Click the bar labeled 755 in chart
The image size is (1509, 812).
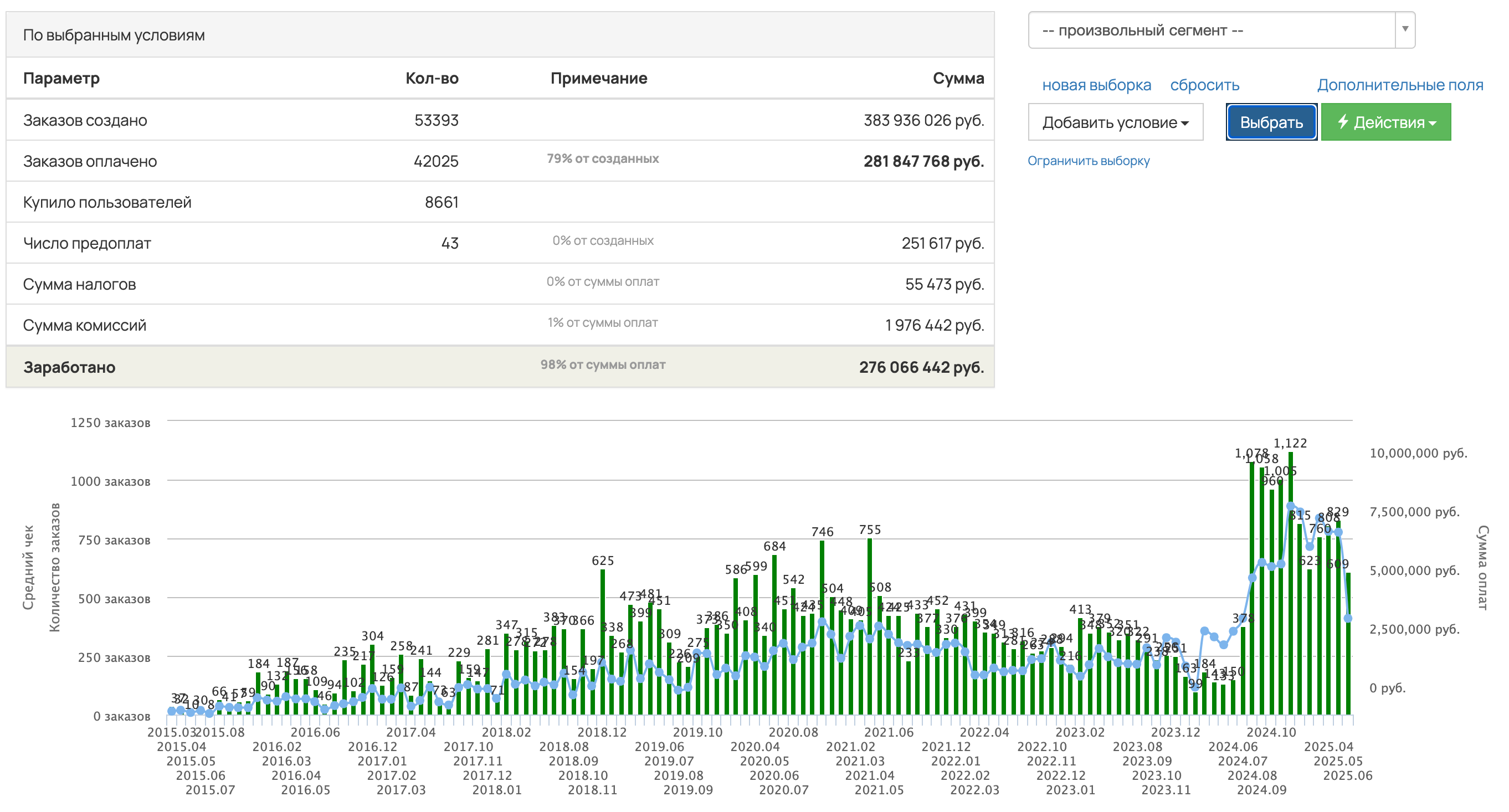coord(869,626)
